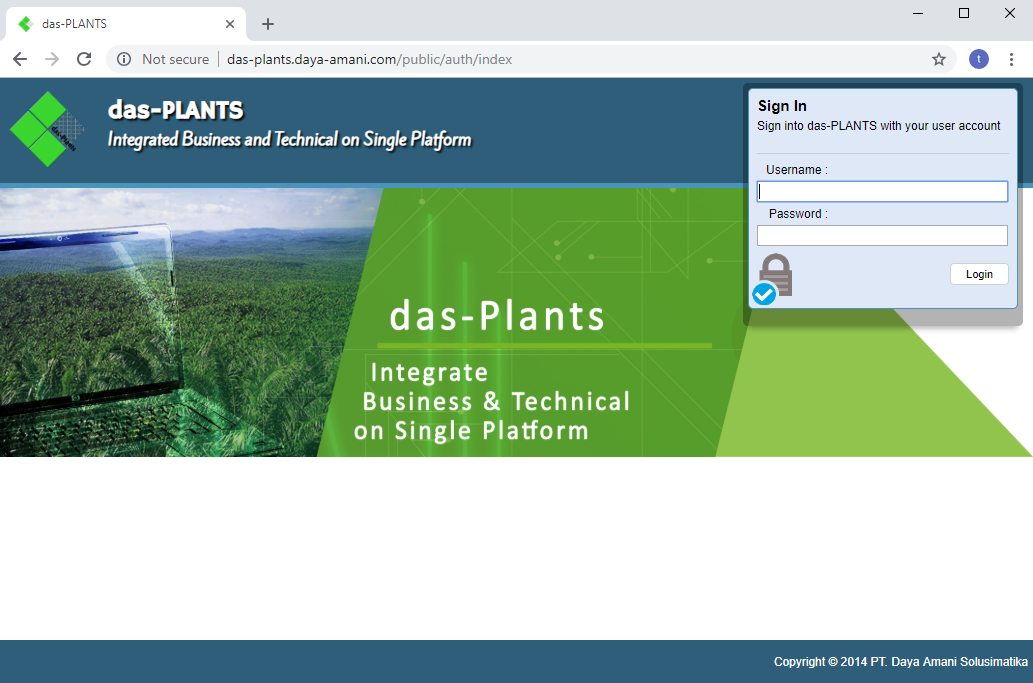Click the das-Plants banner image
This screenshot has width=1033, height=683.
pyautogui.click(x=497, y=322)
